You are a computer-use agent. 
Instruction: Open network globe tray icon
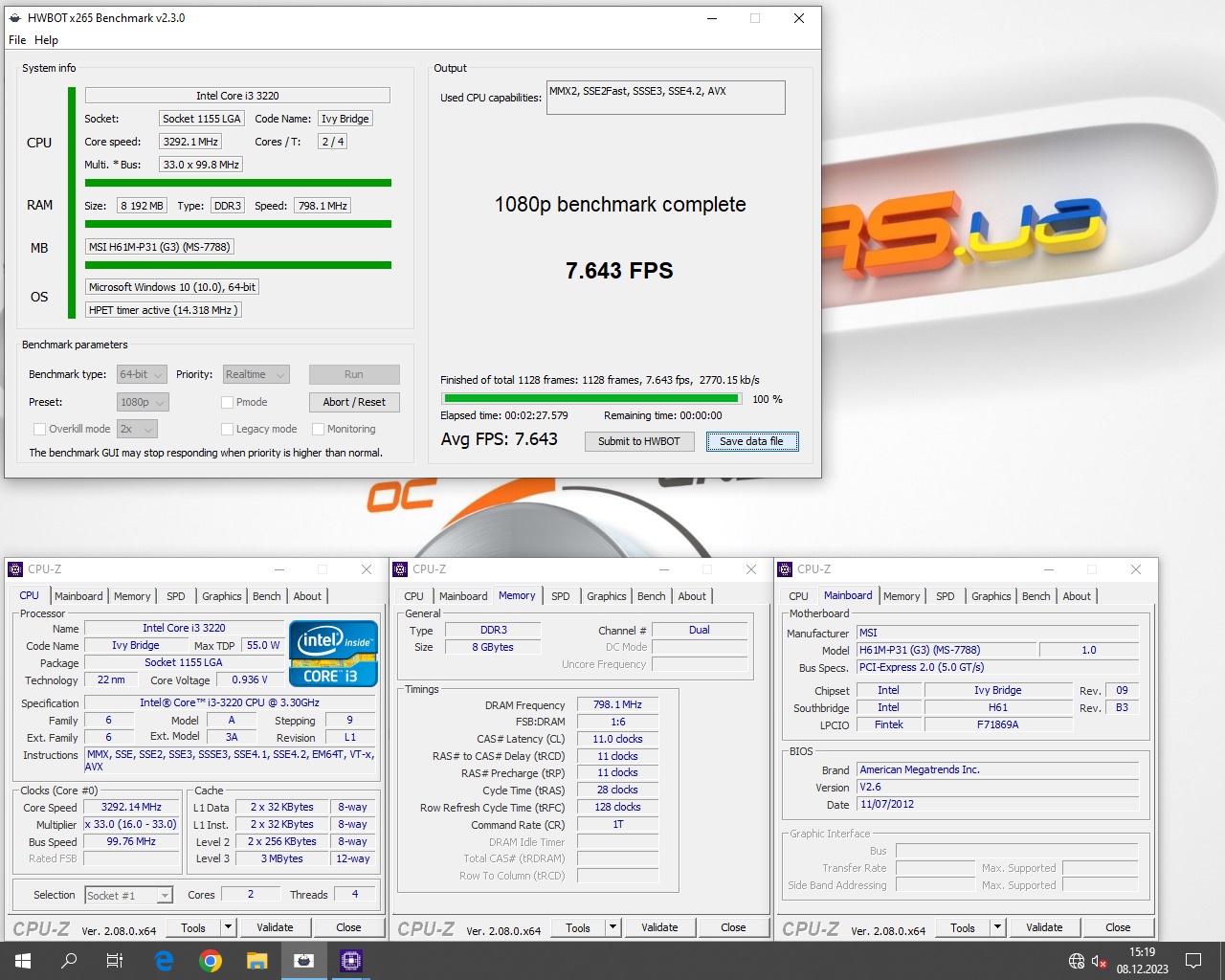coord(1077,961)
